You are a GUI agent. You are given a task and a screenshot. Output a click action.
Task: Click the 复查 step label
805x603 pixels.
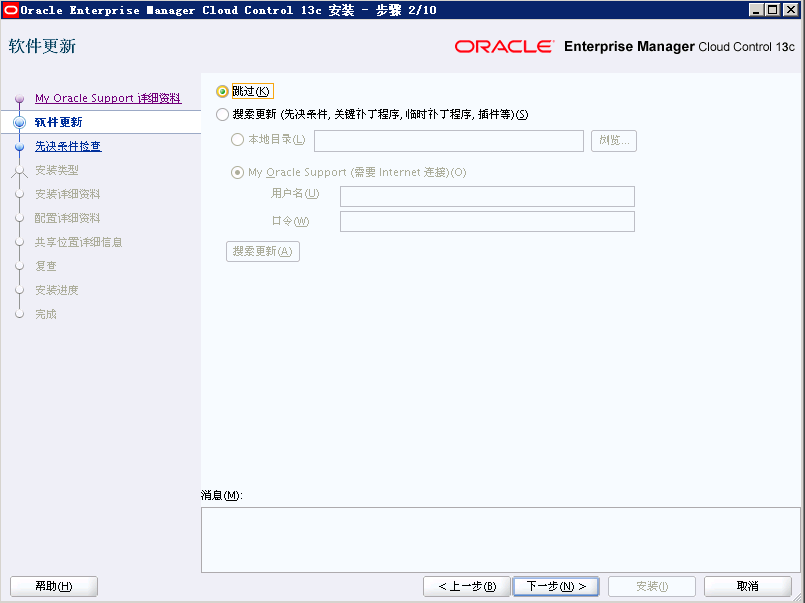click(x=46, y=266)
